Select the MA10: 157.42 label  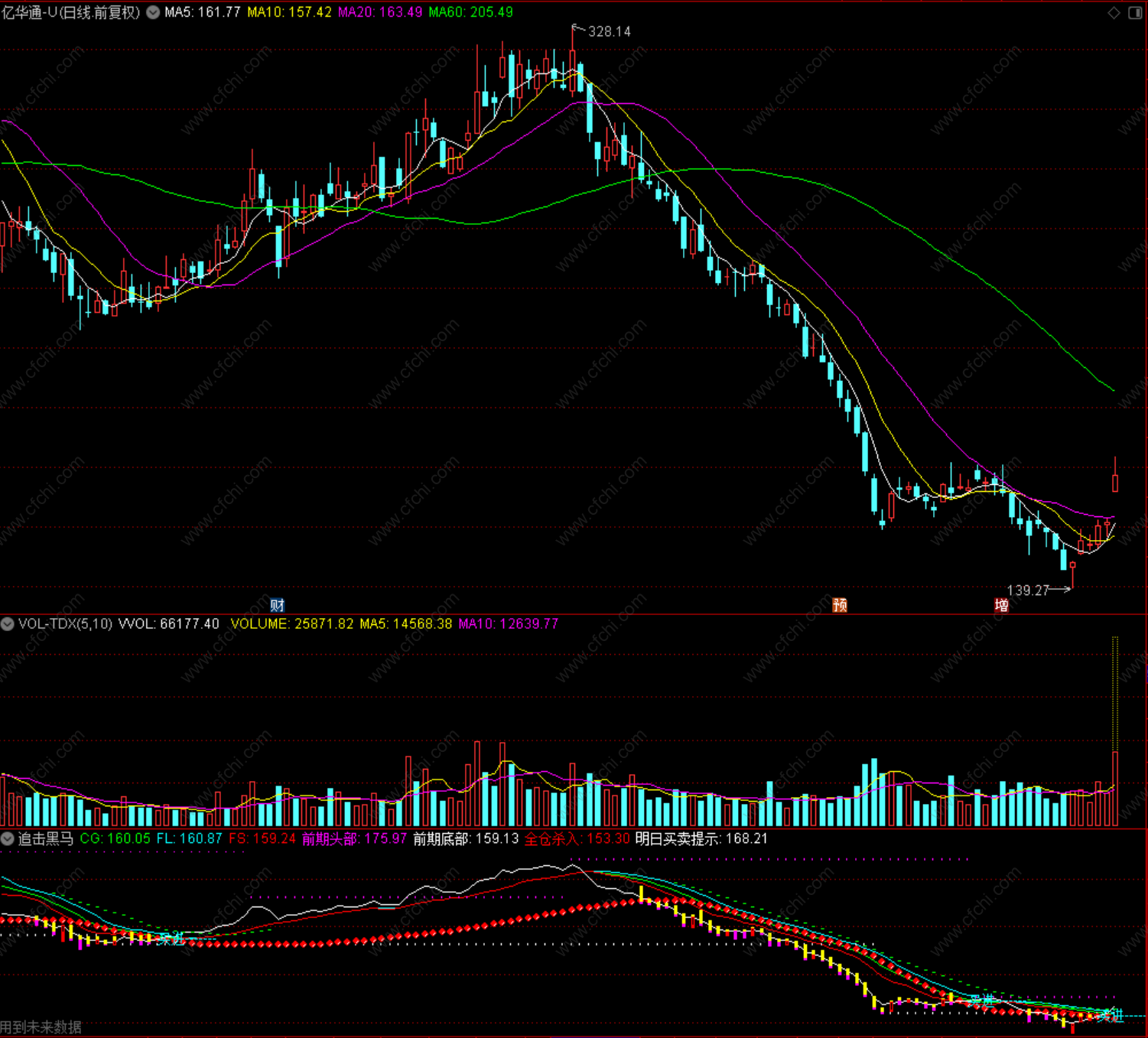click(289, 12)
